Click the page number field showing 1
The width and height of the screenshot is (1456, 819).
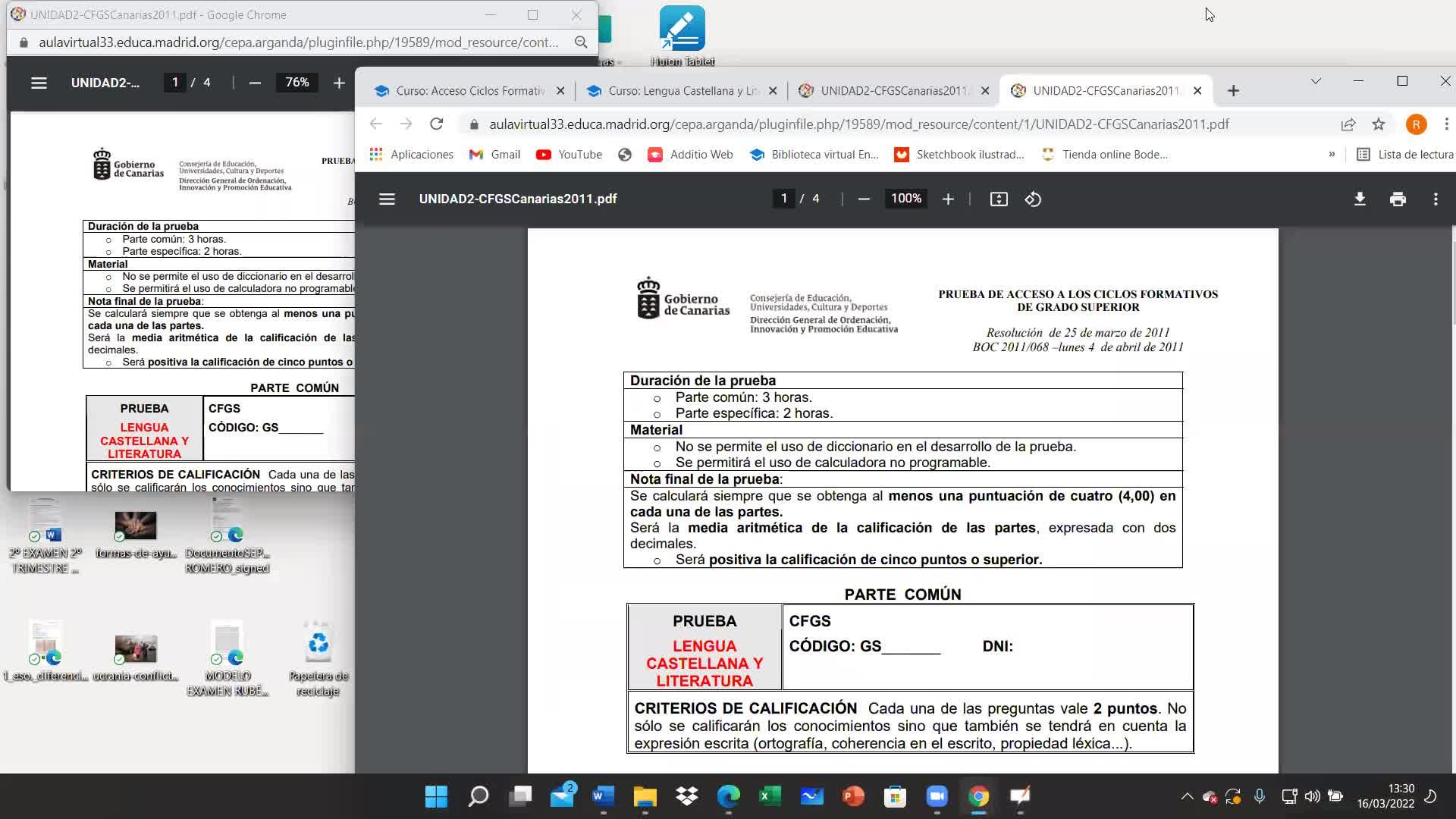pos(784,199)
